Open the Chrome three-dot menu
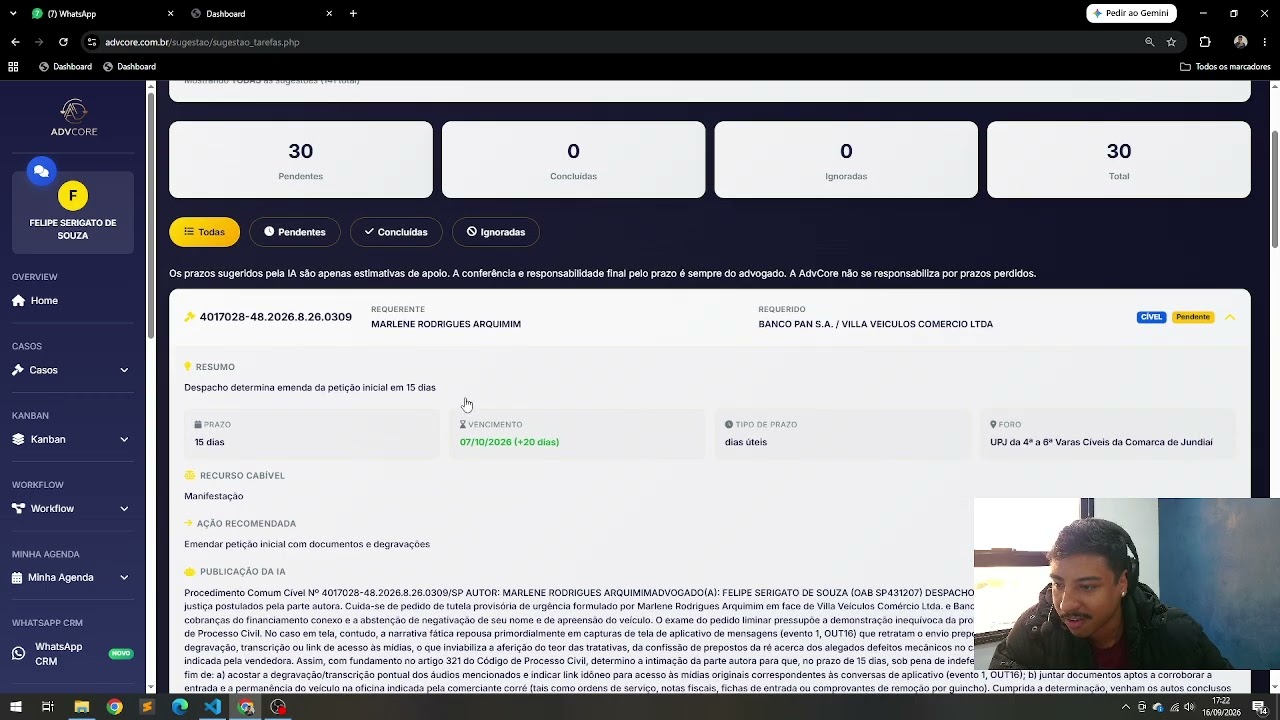The width and height of the screenshot is (1280, 720). click(1265, 42)
